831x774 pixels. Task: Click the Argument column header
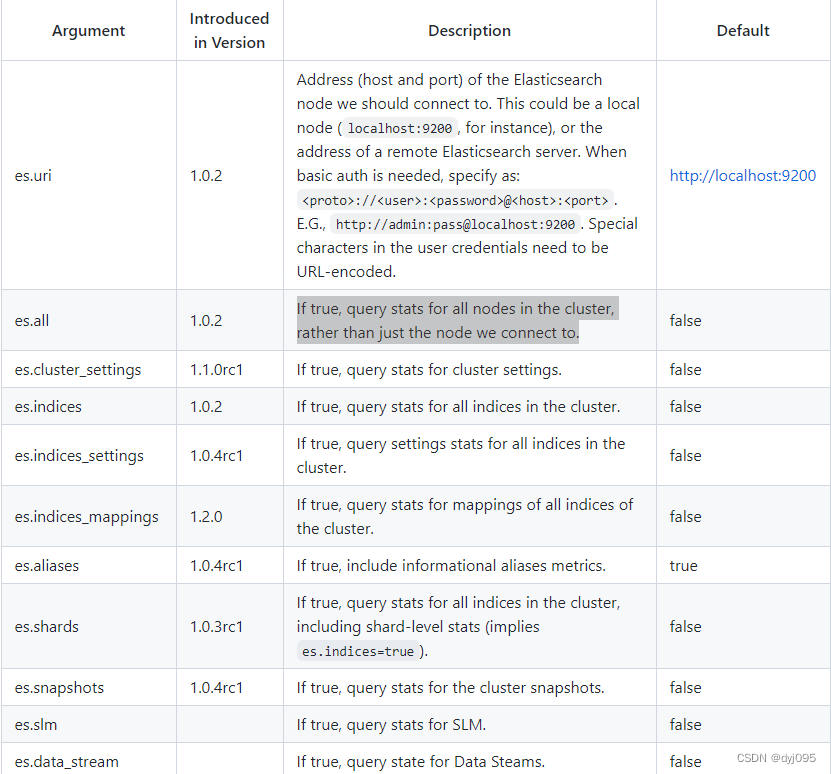coord(89,31)
